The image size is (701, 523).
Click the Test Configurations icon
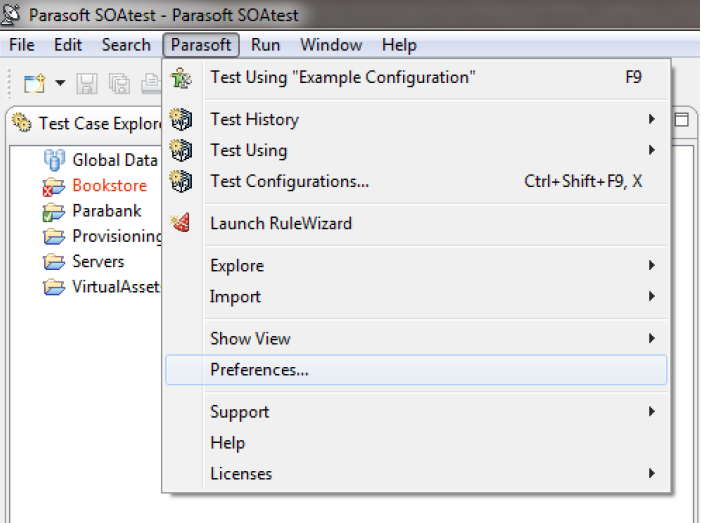click(181, 181)
